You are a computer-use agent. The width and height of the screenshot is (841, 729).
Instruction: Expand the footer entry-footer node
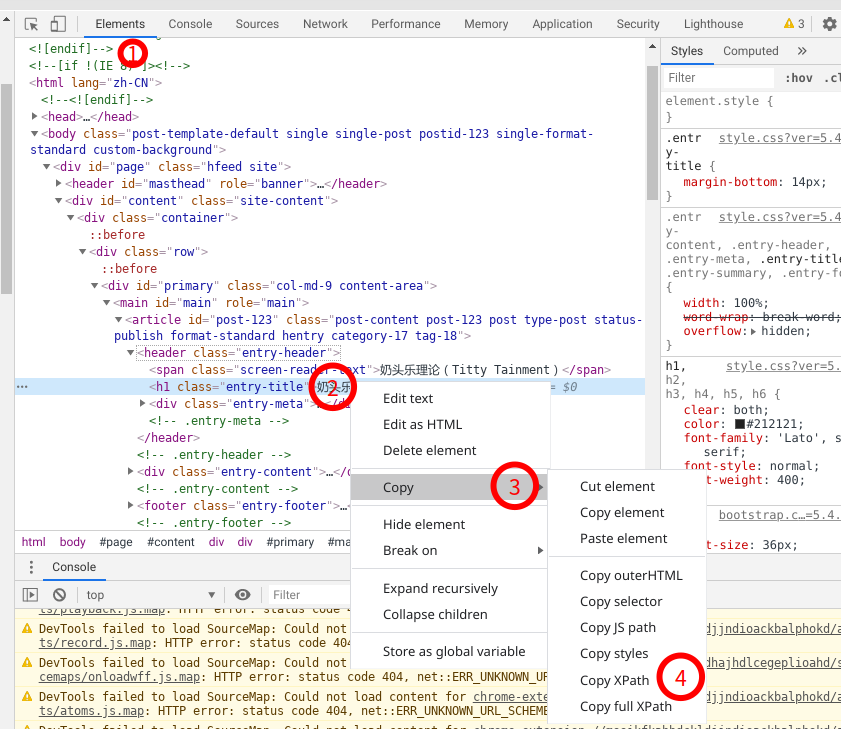130,505
